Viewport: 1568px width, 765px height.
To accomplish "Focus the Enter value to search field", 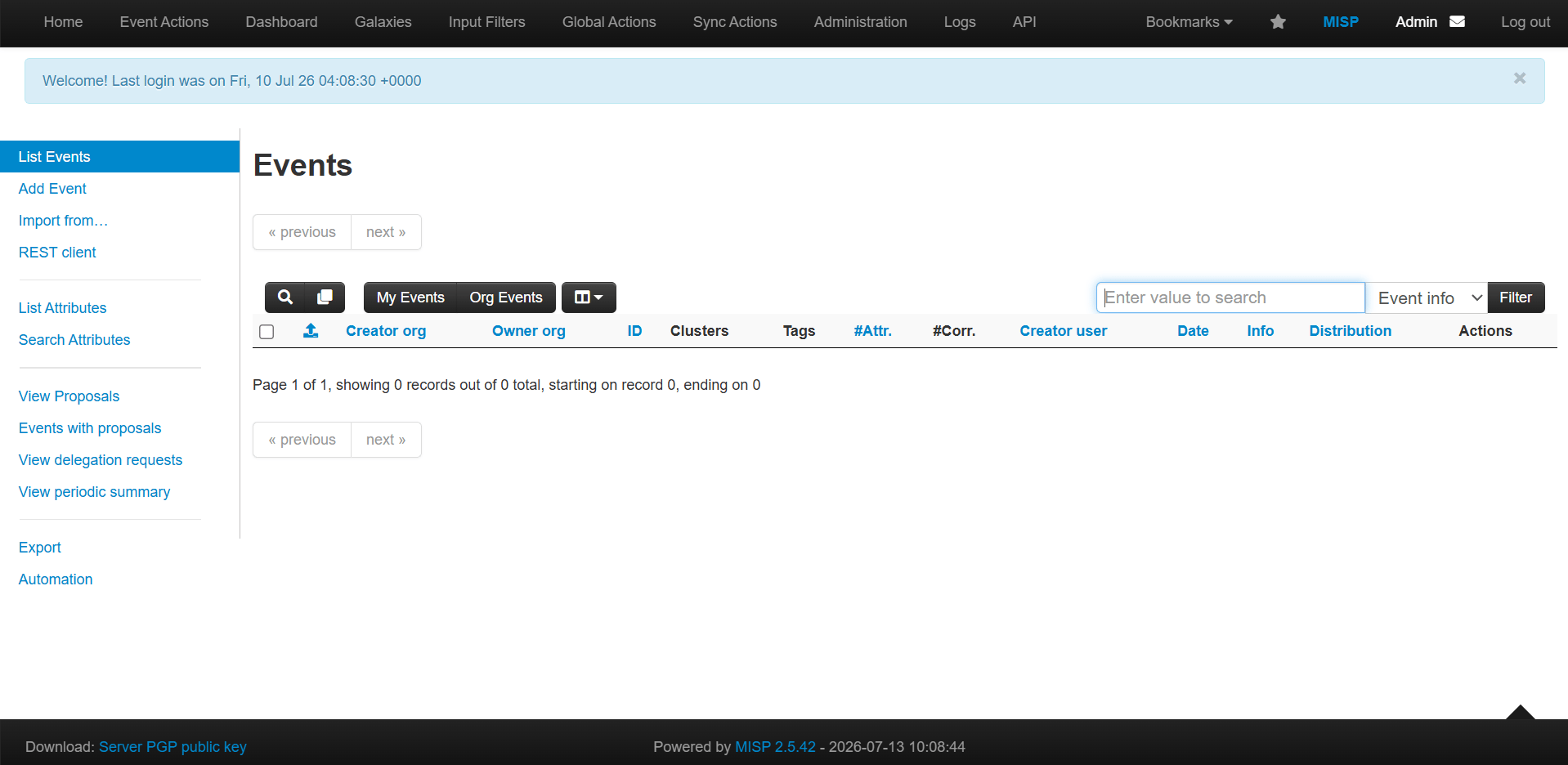I will (1230, 297).
